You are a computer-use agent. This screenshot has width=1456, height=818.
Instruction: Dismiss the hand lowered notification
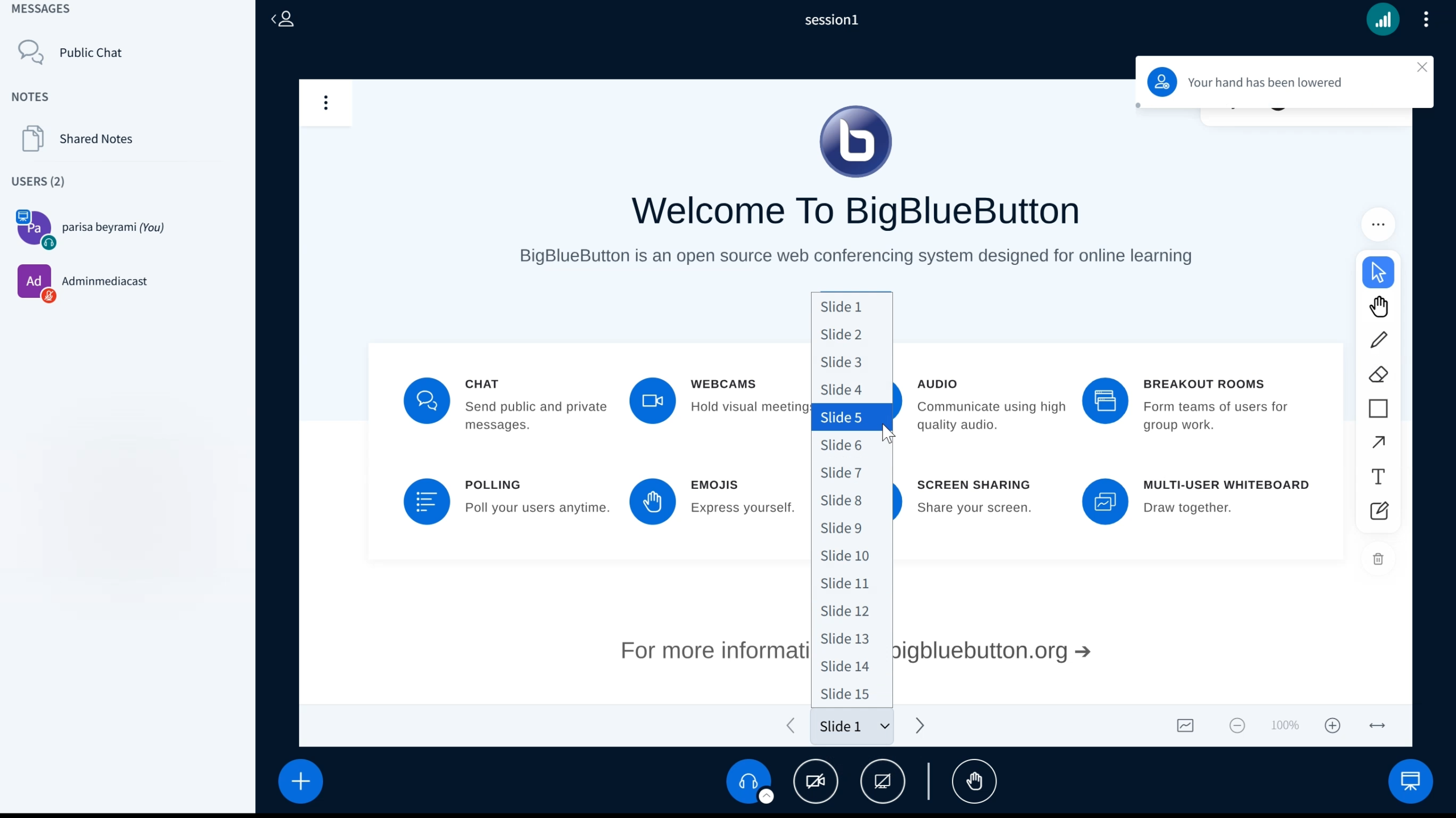point(1422,67)
